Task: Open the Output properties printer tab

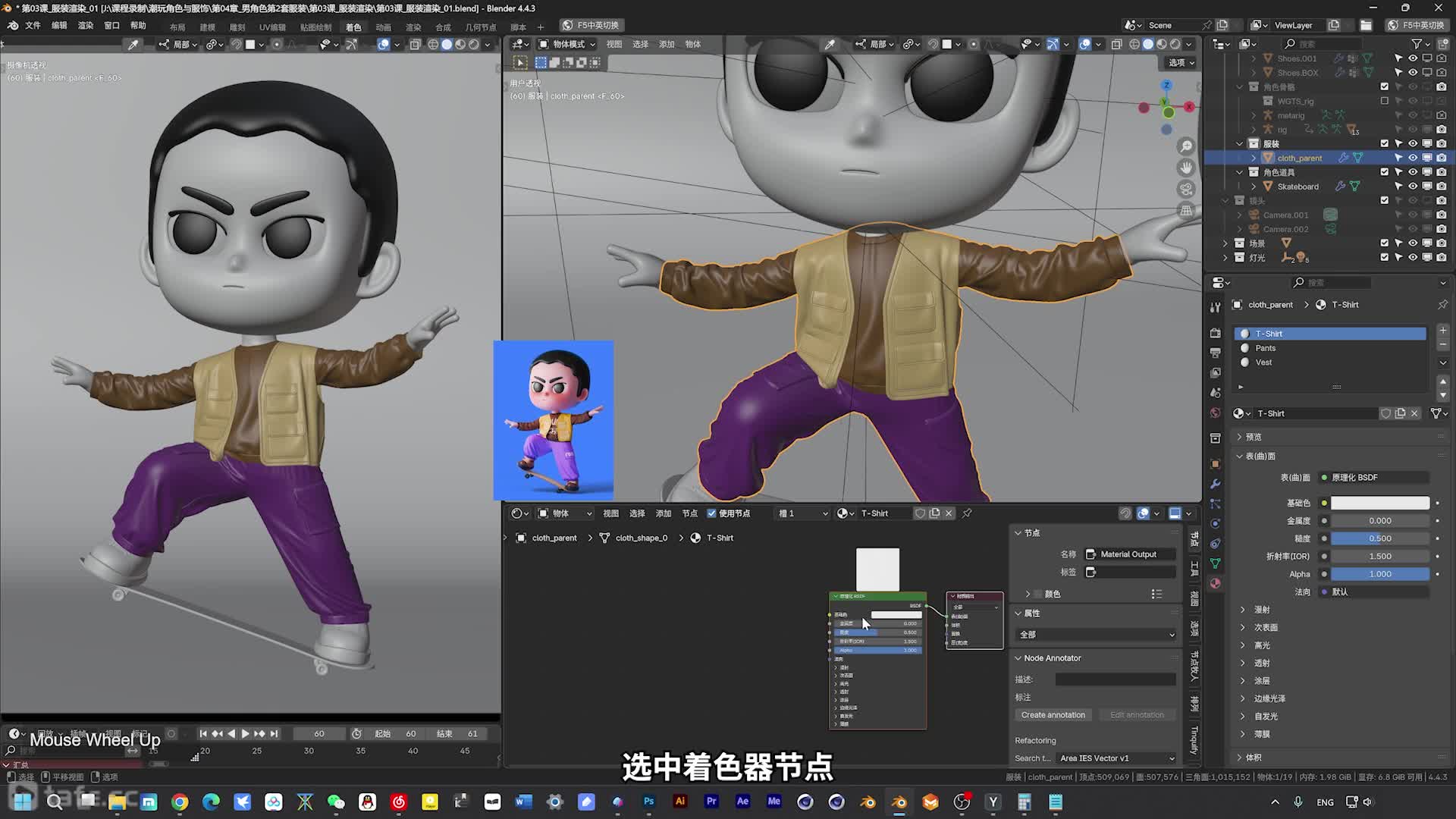Action: 1216,353
